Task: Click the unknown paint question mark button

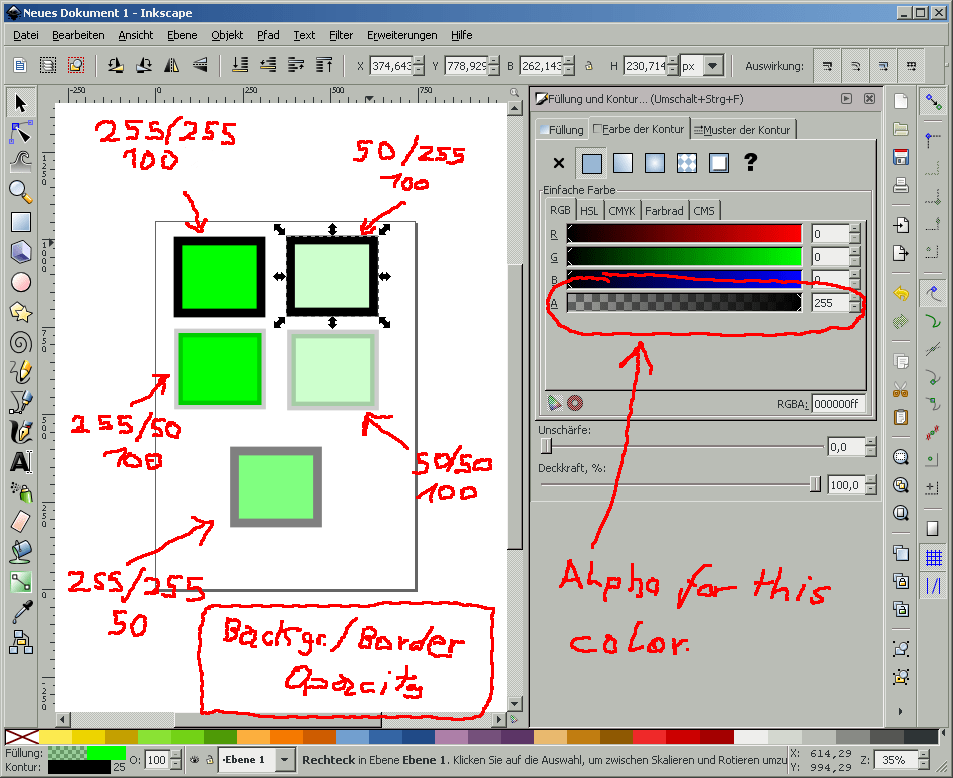Action: (x=750, y=164)
